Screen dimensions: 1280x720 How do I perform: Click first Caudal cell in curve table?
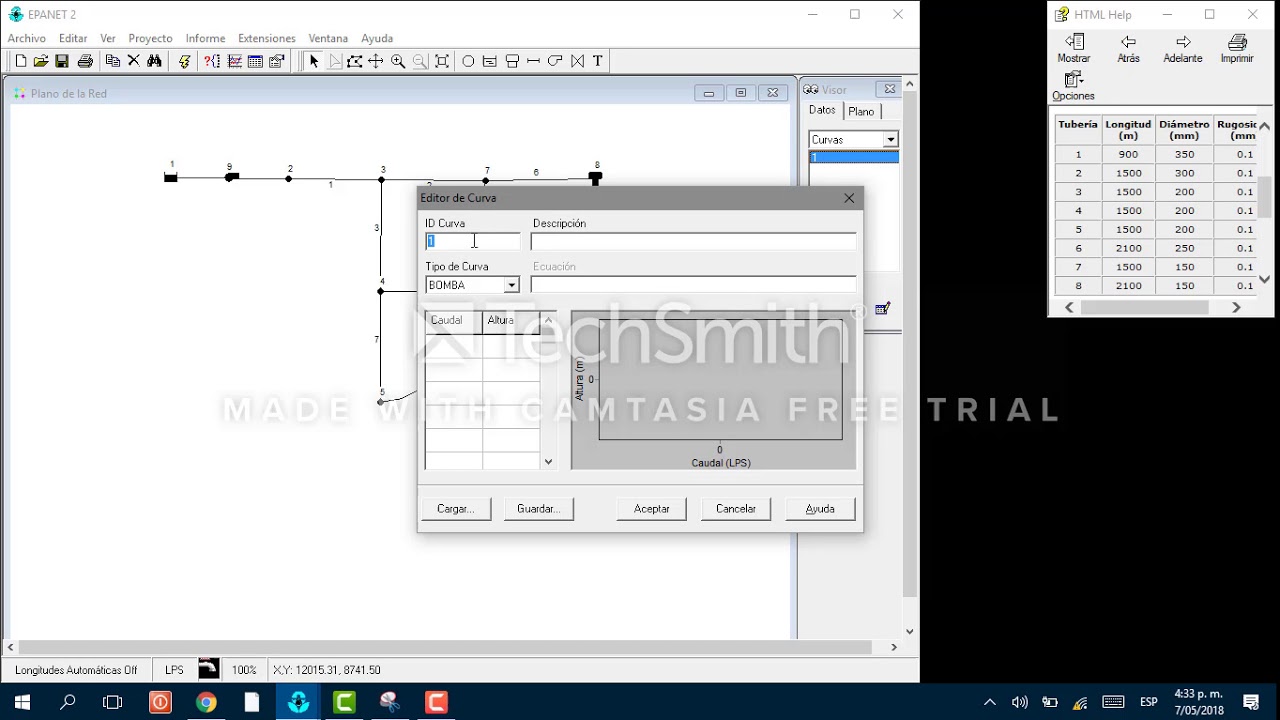tap(454, 344)
